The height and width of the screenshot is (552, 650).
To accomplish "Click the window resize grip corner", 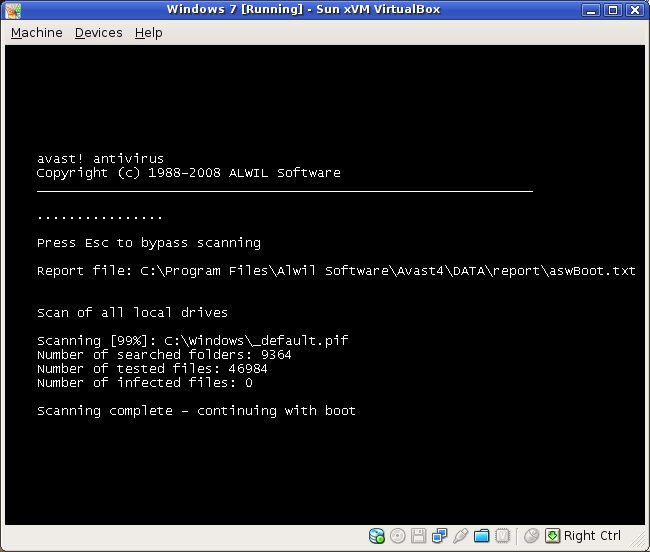I will point(640,542).
